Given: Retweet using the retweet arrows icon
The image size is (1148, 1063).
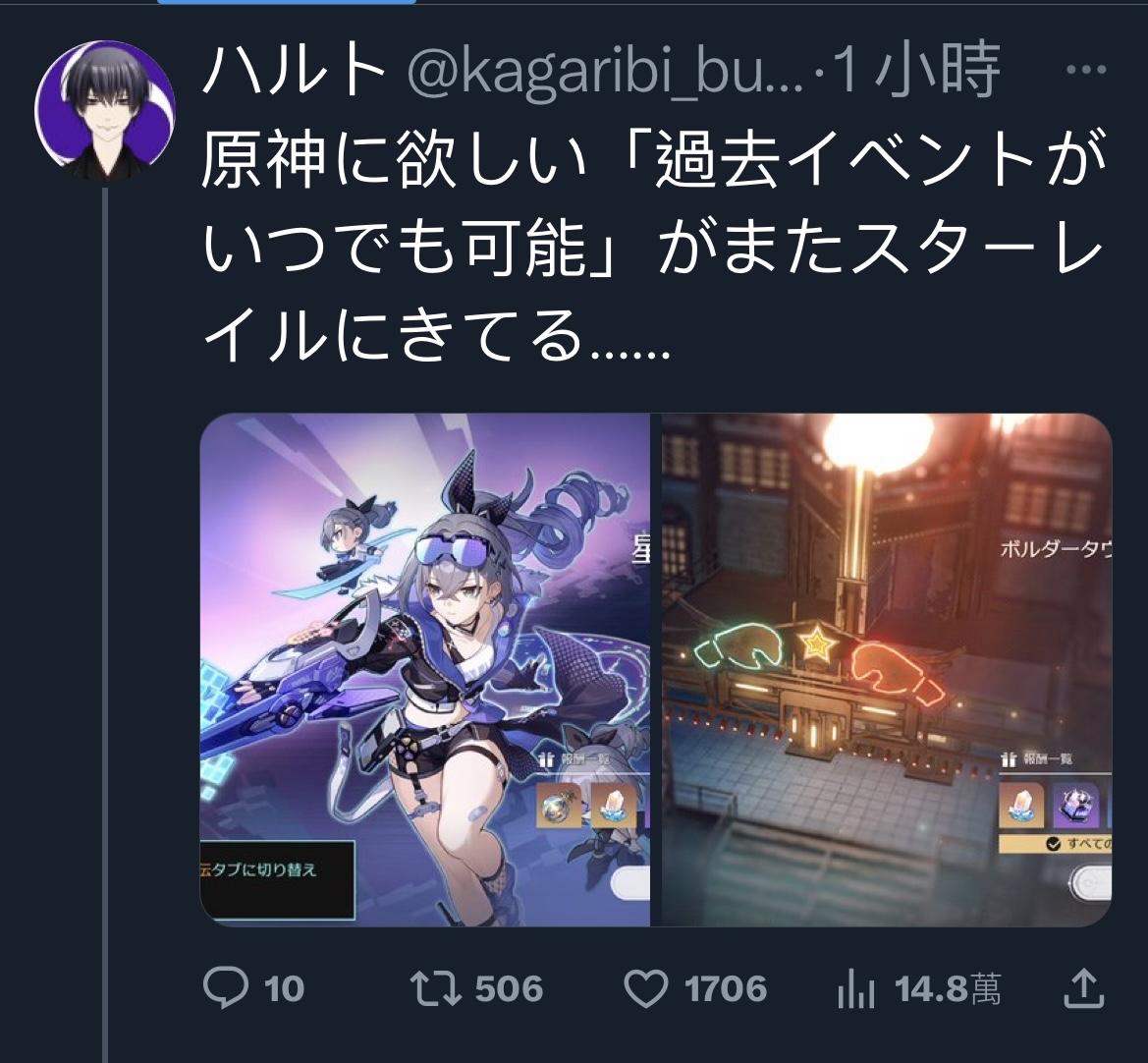Looking at the screenshot, I should pyautogui.click(x=435, y=987).
